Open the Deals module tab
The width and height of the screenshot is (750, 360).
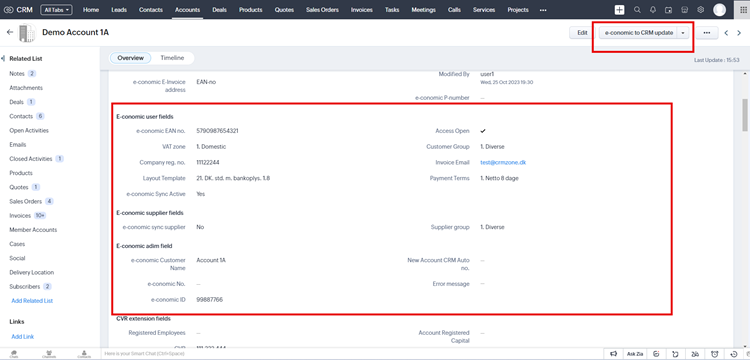[x=219, y=10]
